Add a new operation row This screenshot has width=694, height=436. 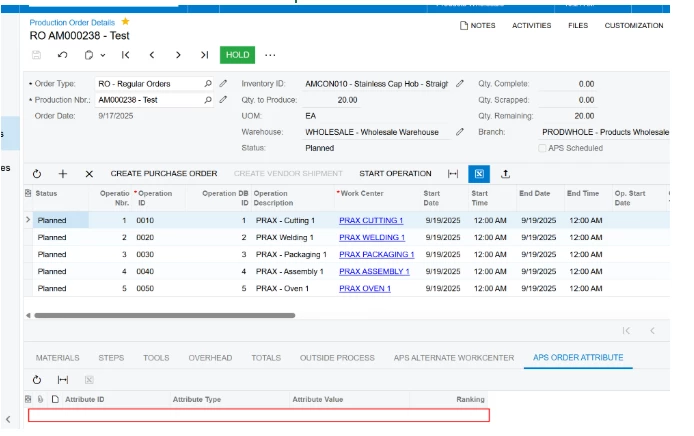[63, 174]
